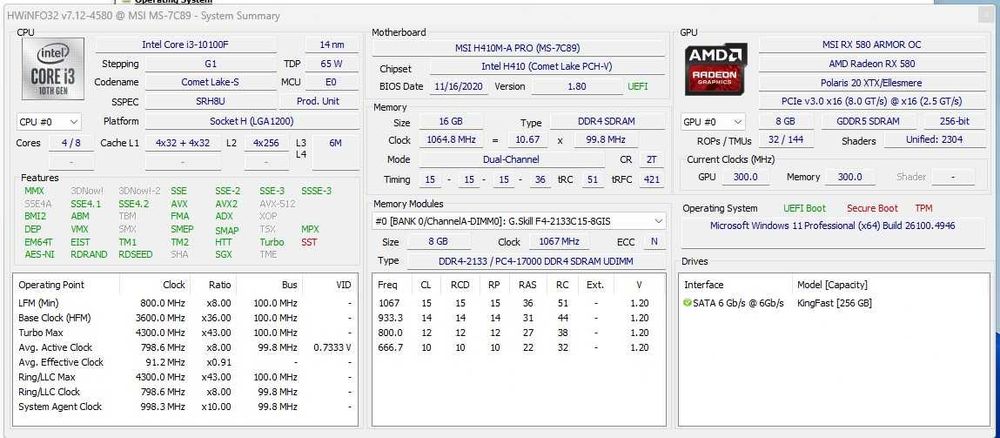Click the AVX2 feature flag
Viewport: 1000px width, 438px height.
(226, 204)
